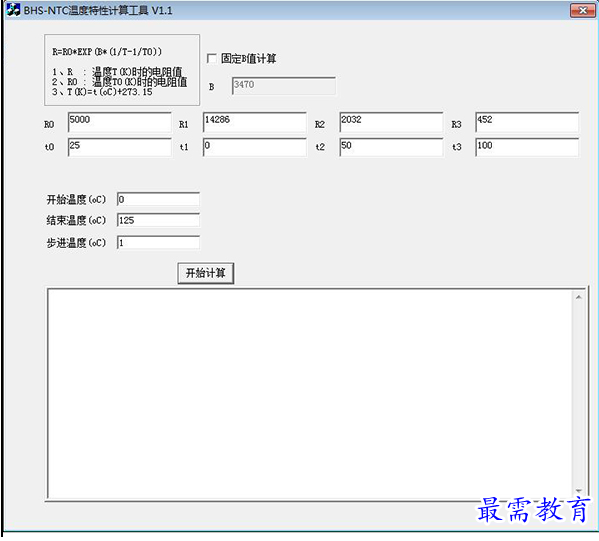Click inside the empty results text area
The image size is (599, 541).
tap(309, 394)
